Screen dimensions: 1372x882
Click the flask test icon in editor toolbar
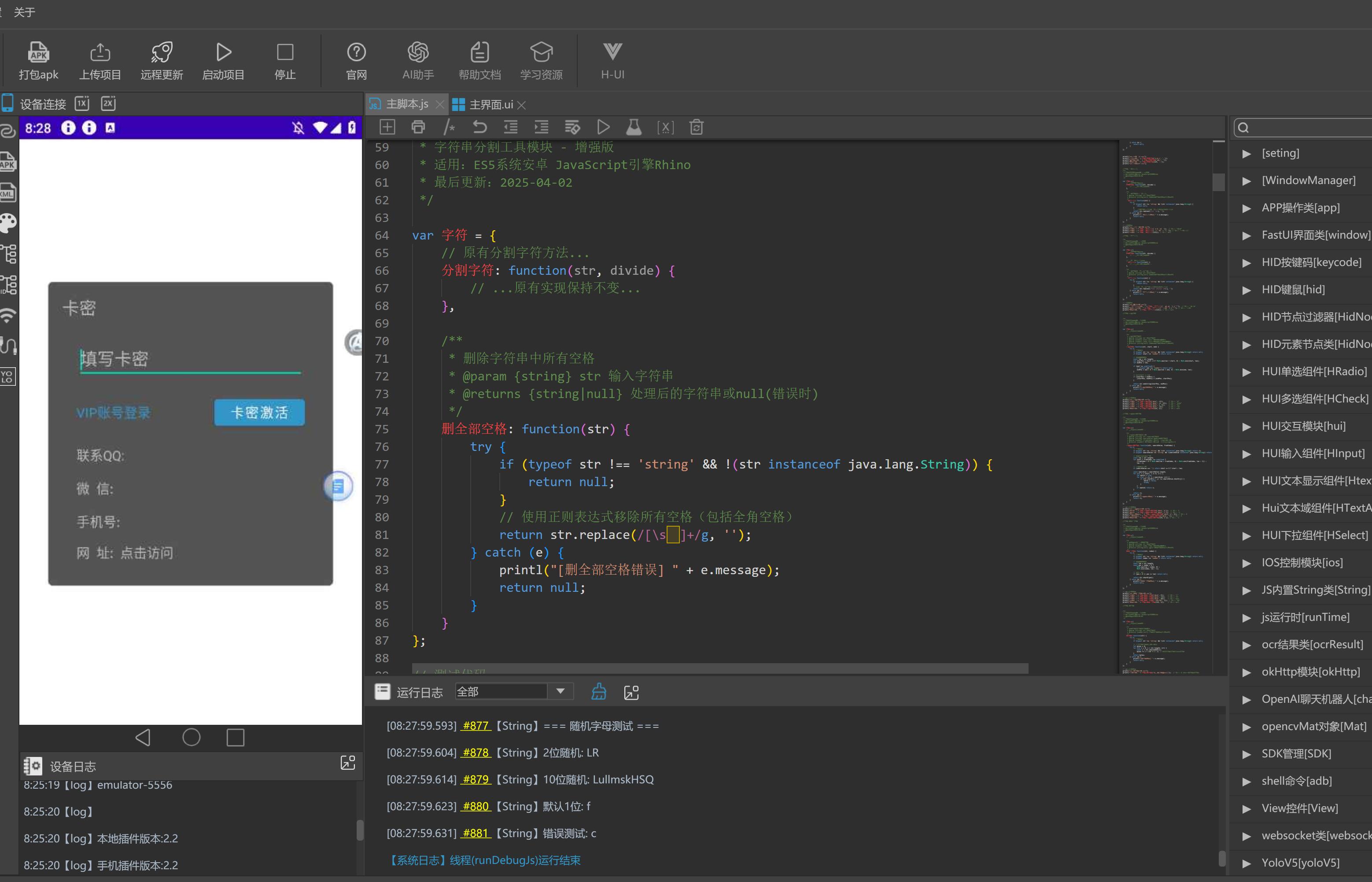(634, 127)
